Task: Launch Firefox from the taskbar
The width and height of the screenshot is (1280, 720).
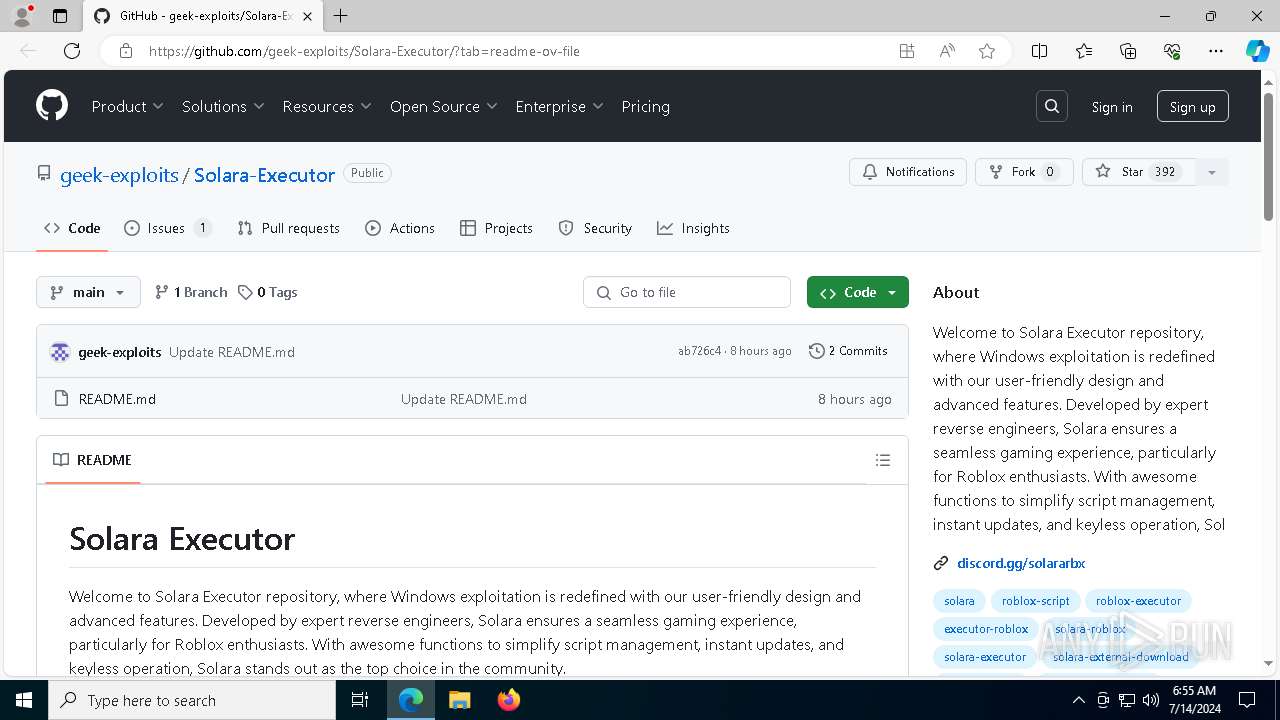Action: (x=509, y=700)
